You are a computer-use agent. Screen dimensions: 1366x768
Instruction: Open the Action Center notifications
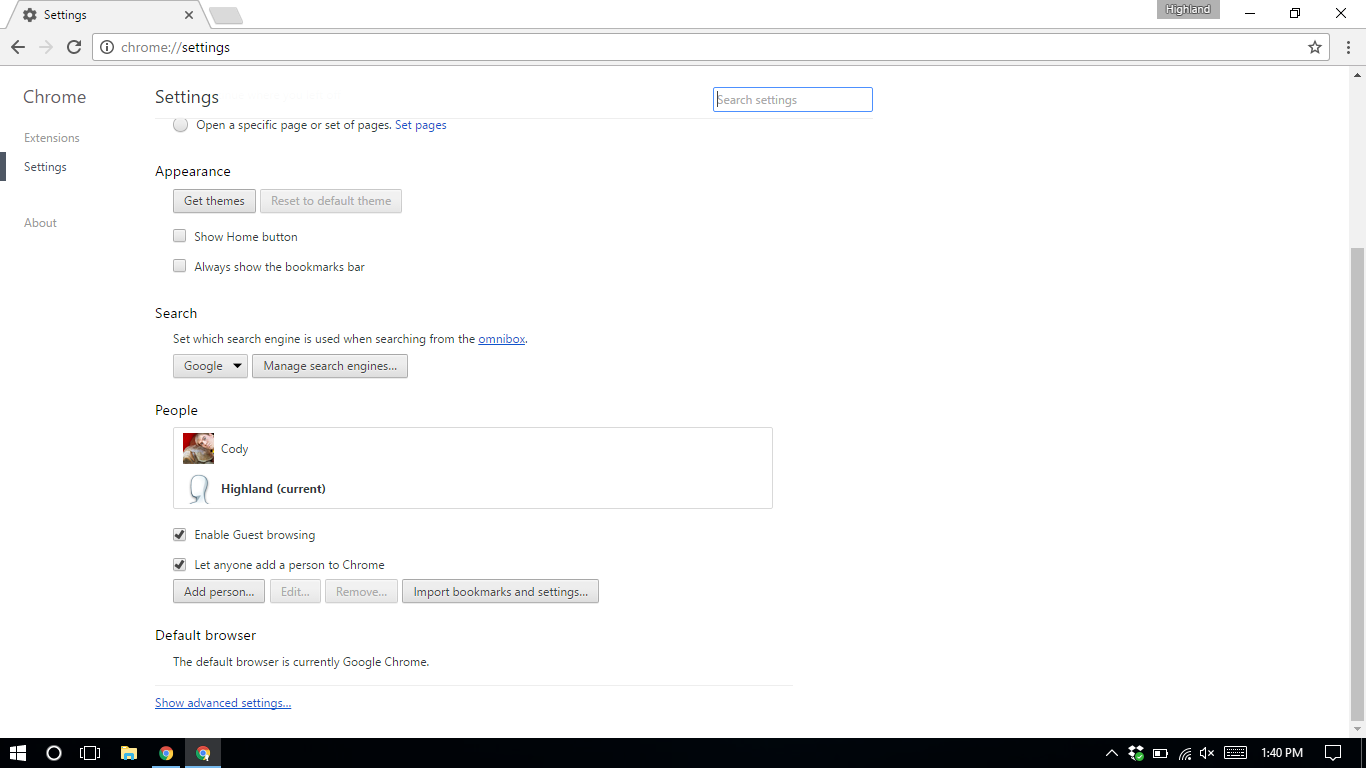pyautogui.click(x=1333, y=753)
